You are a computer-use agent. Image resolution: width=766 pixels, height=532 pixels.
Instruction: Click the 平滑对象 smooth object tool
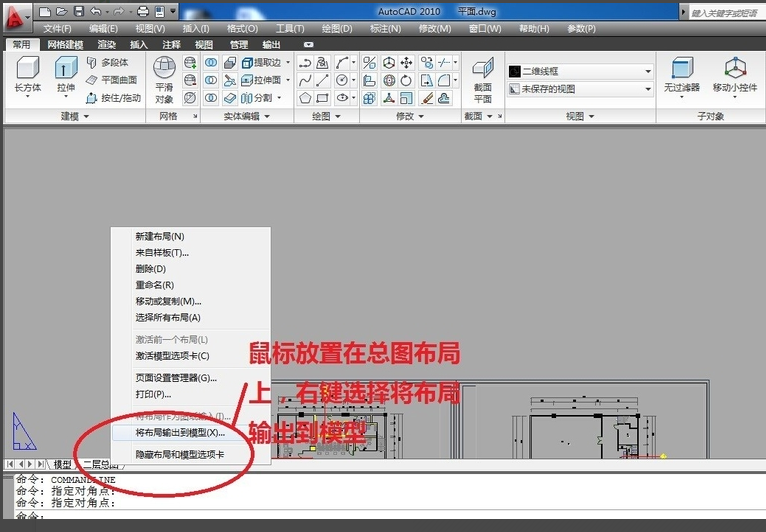point(164,79)
